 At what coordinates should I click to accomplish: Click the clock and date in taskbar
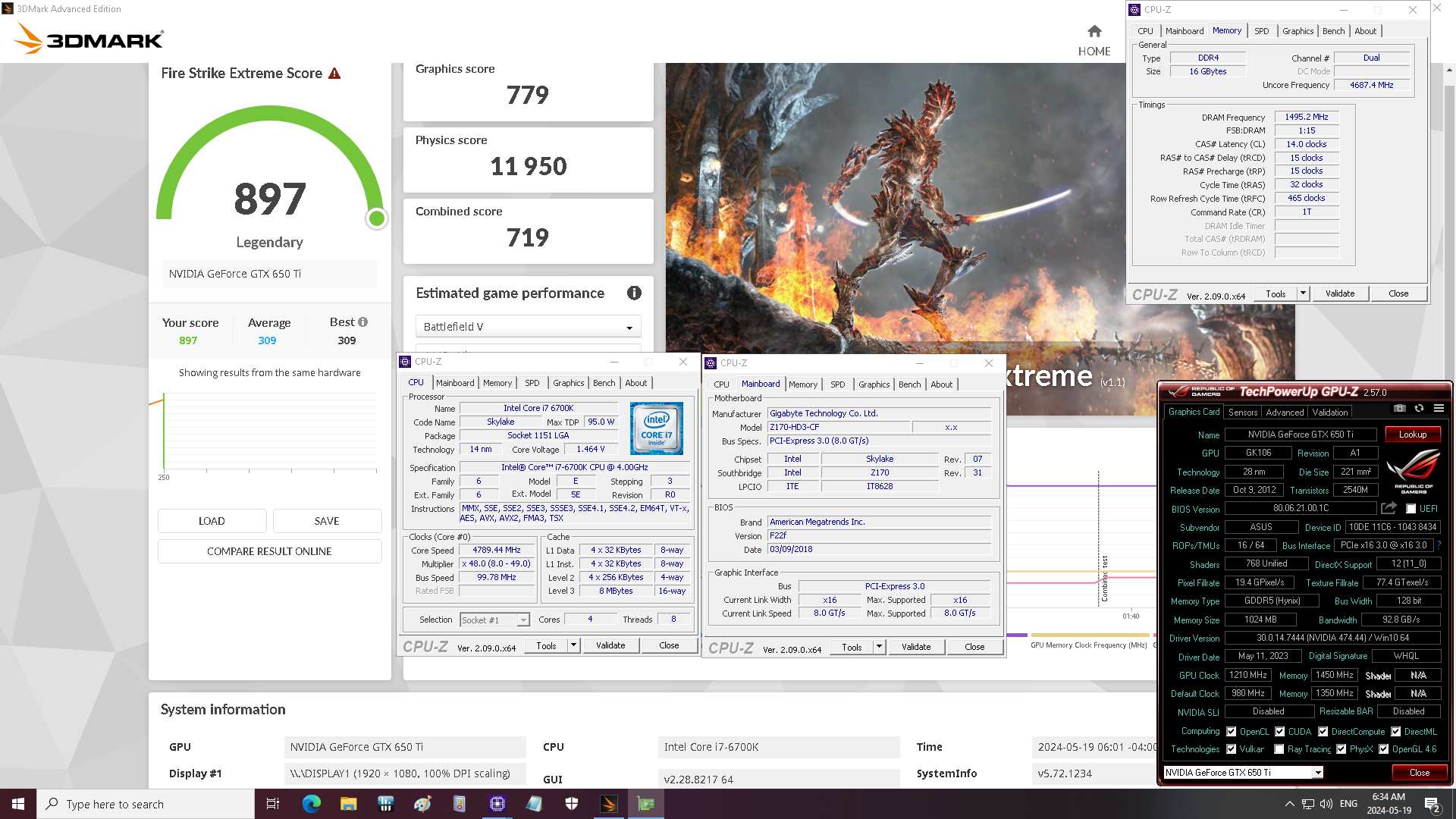(1389, 804)
